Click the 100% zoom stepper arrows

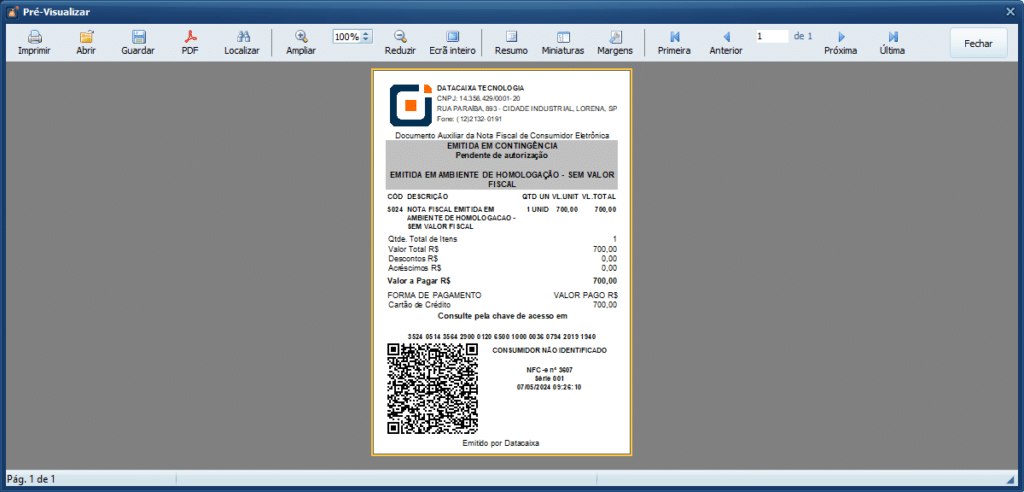click(367, 37)
